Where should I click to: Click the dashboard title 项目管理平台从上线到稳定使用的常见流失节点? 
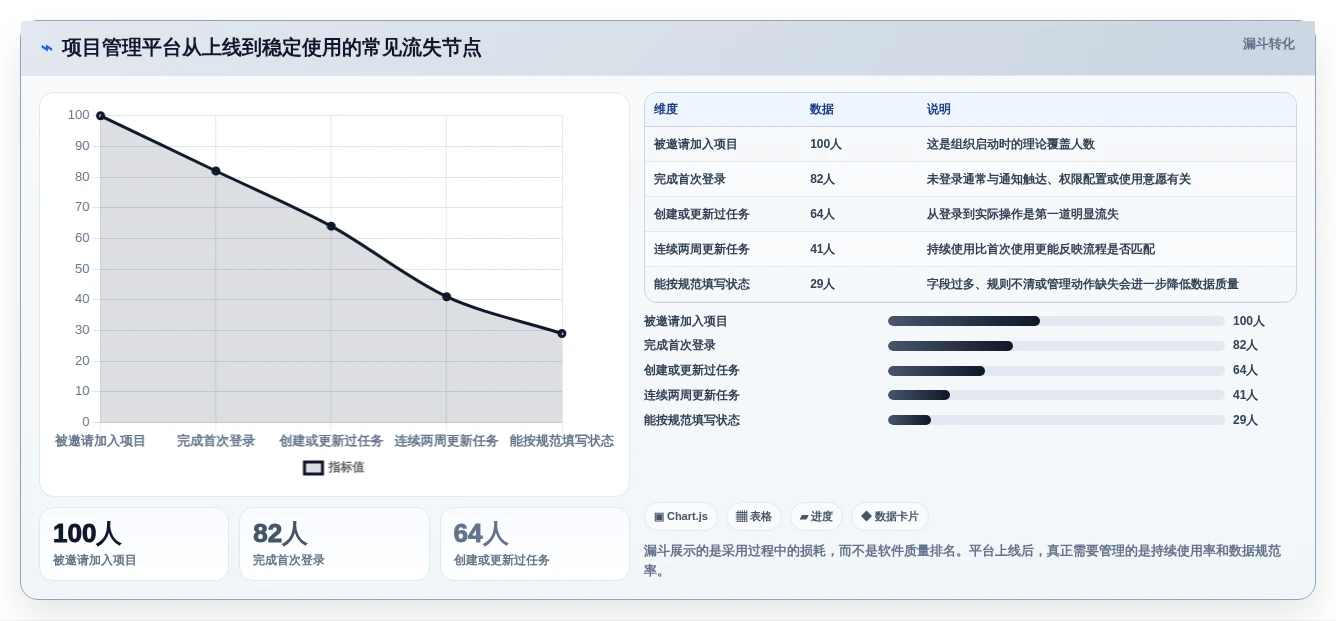(271, 47)
